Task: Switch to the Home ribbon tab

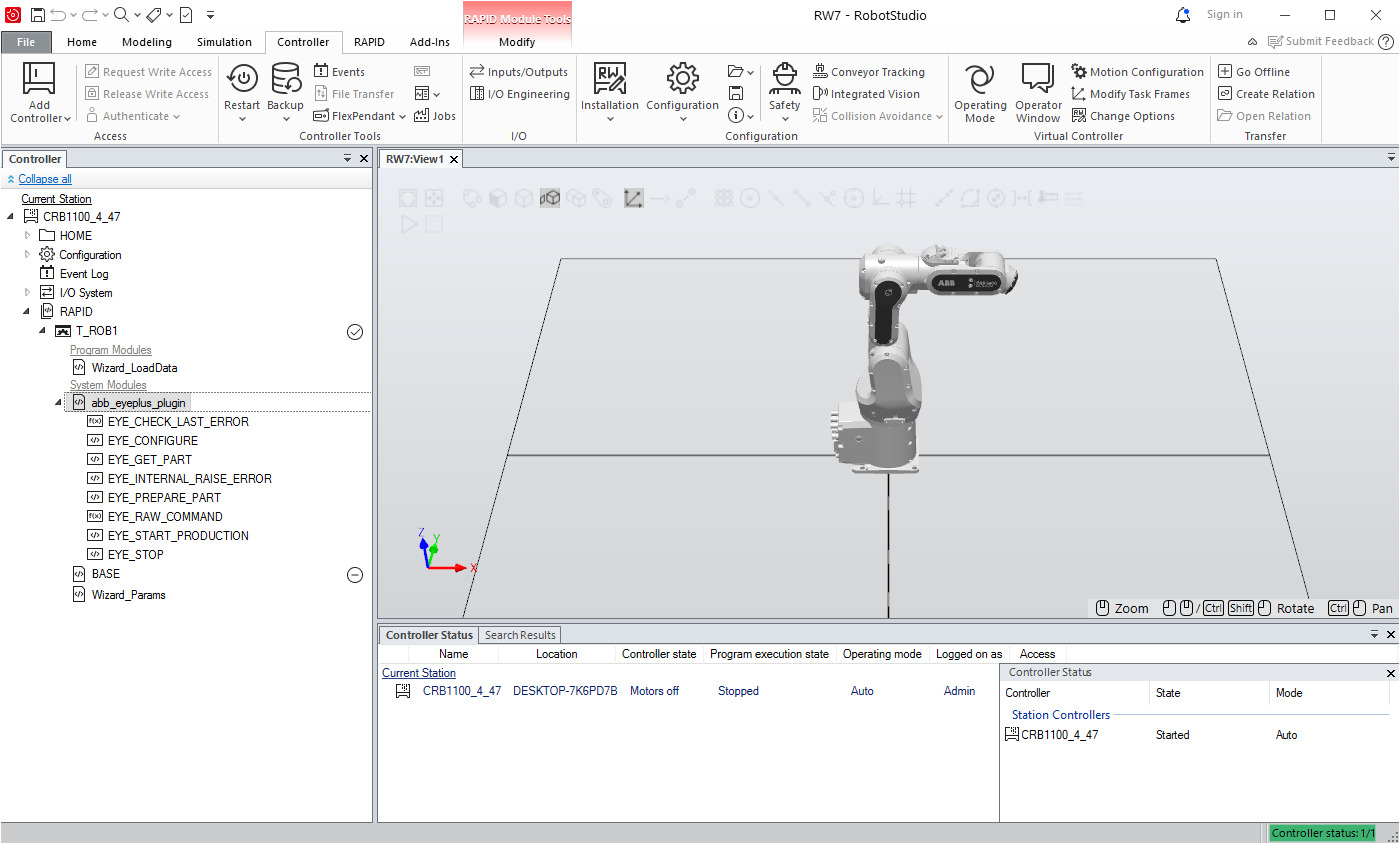Action: [82, 42]
